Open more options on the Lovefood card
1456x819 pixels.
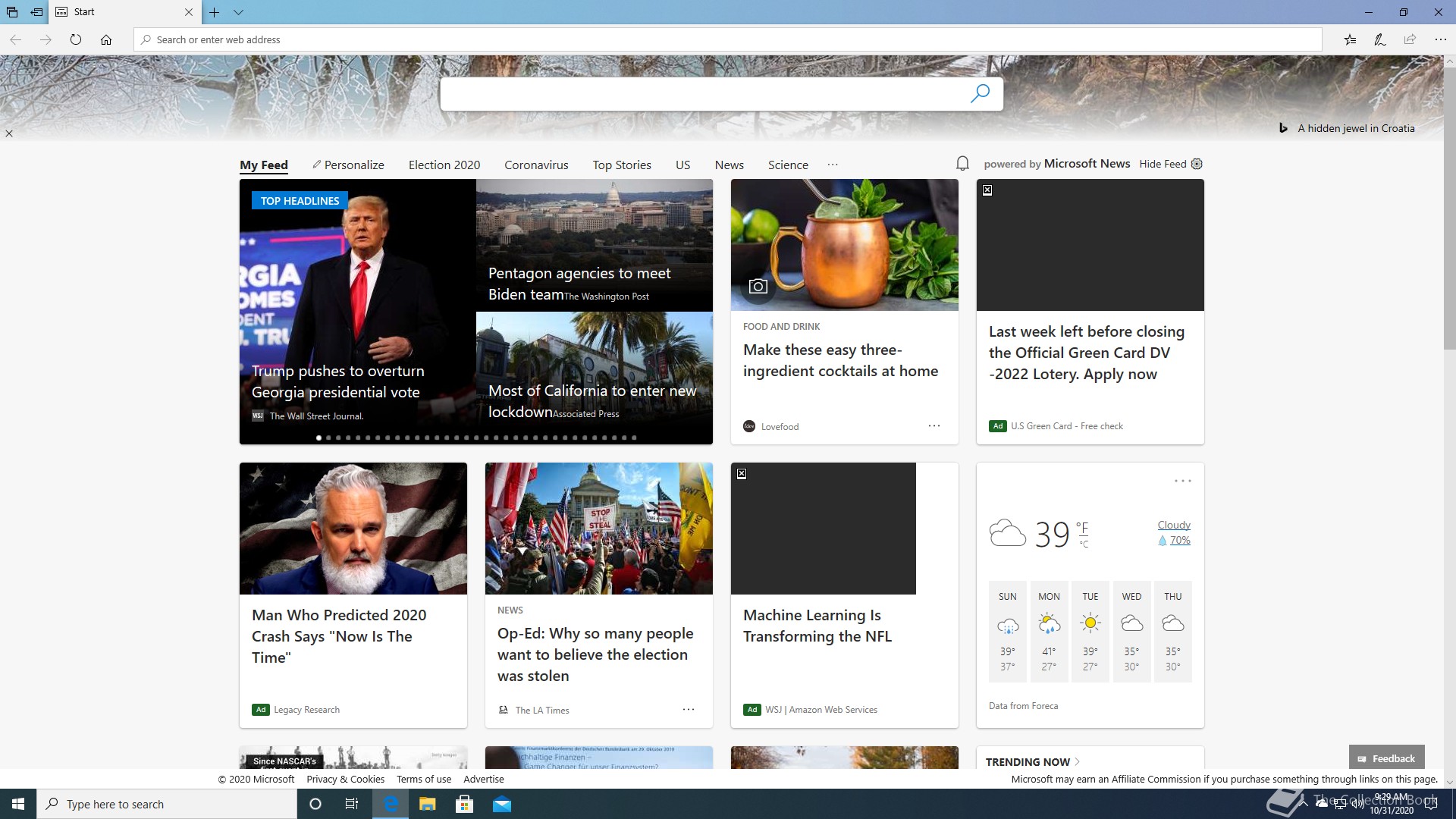[934, 426]
